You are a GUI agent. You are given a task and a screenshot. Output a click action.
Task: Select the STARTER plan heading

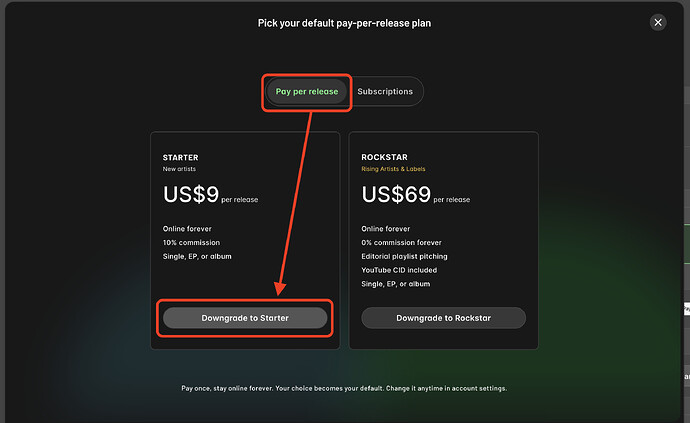tap(180, 157)
